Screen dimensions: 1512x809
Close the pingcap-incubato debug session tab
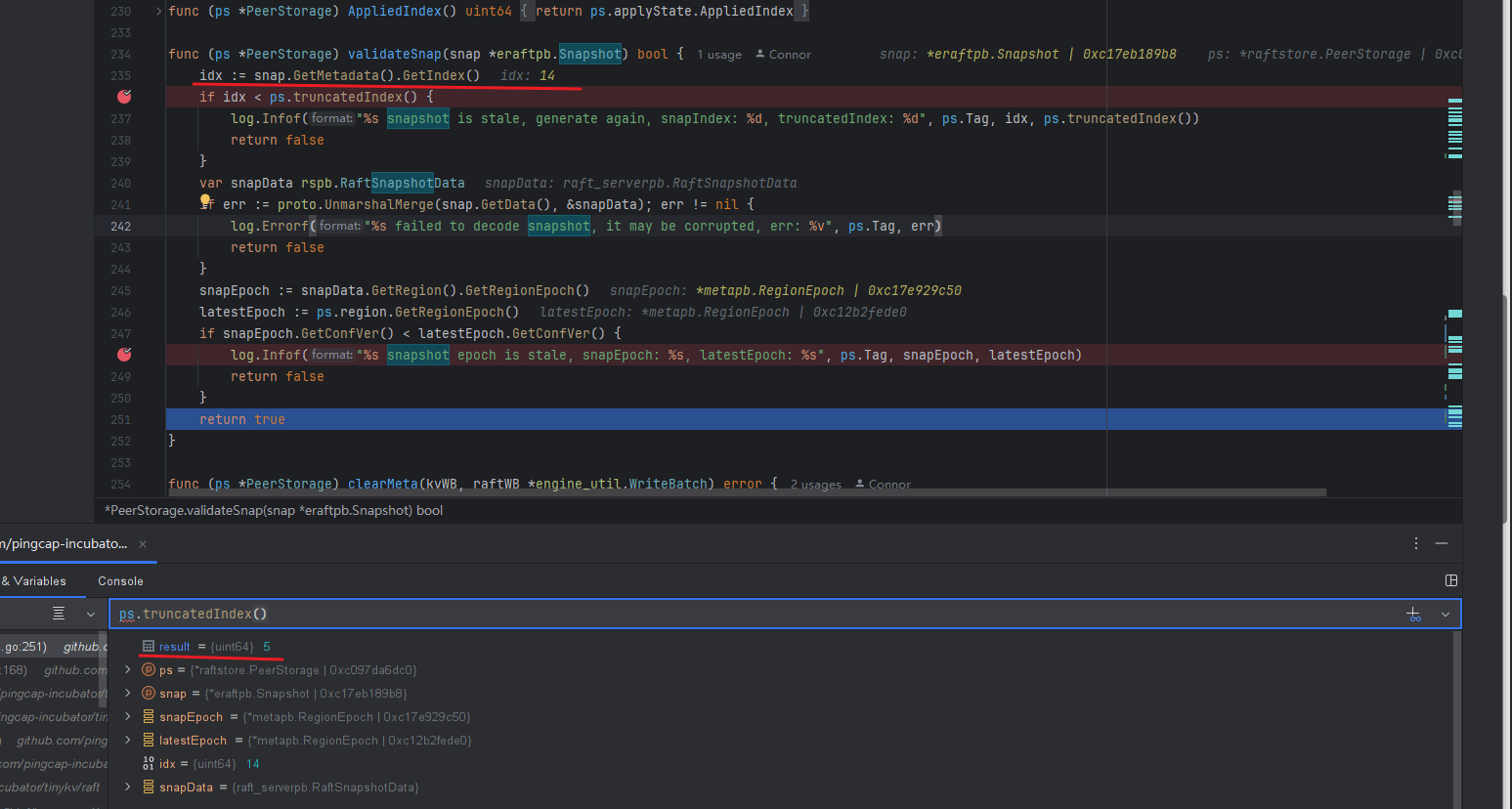point(143,544)
